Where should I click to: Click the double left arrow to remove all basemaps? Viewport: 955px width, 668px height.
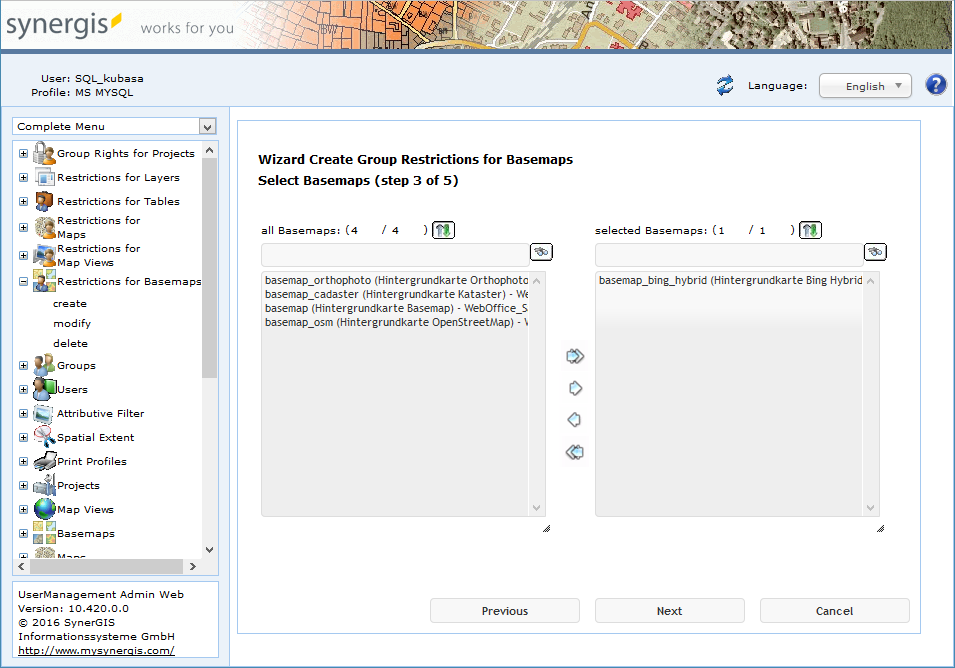click(x=574, y=451)
